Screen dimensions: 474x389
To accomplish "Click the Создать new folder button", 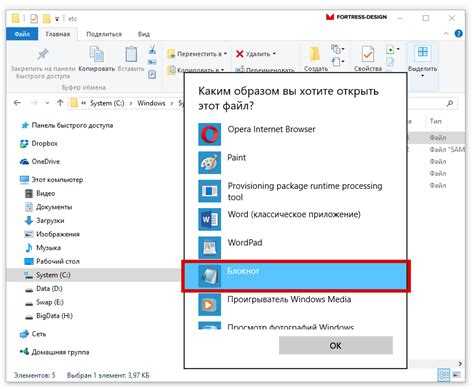I will tap(315, 58).
